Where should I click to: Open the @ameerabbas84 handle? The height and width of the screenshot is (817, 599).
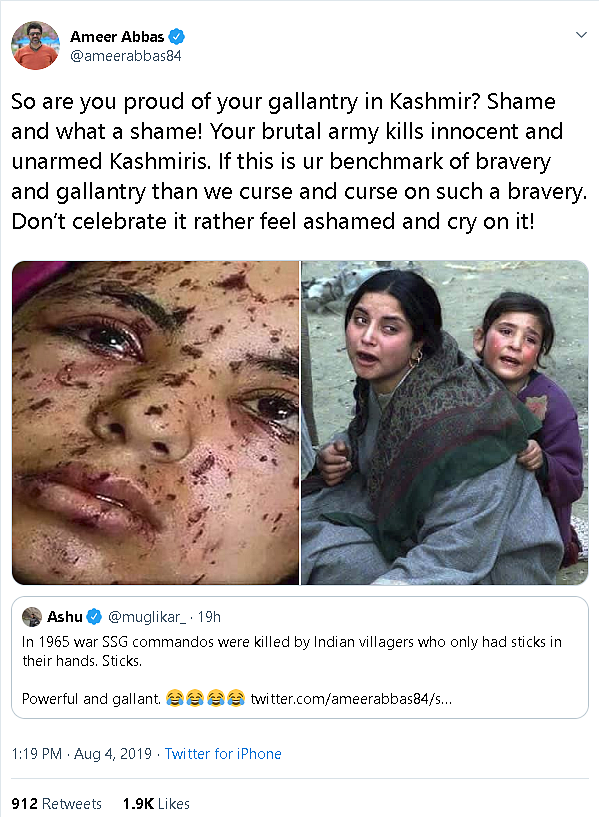(126, 56)
